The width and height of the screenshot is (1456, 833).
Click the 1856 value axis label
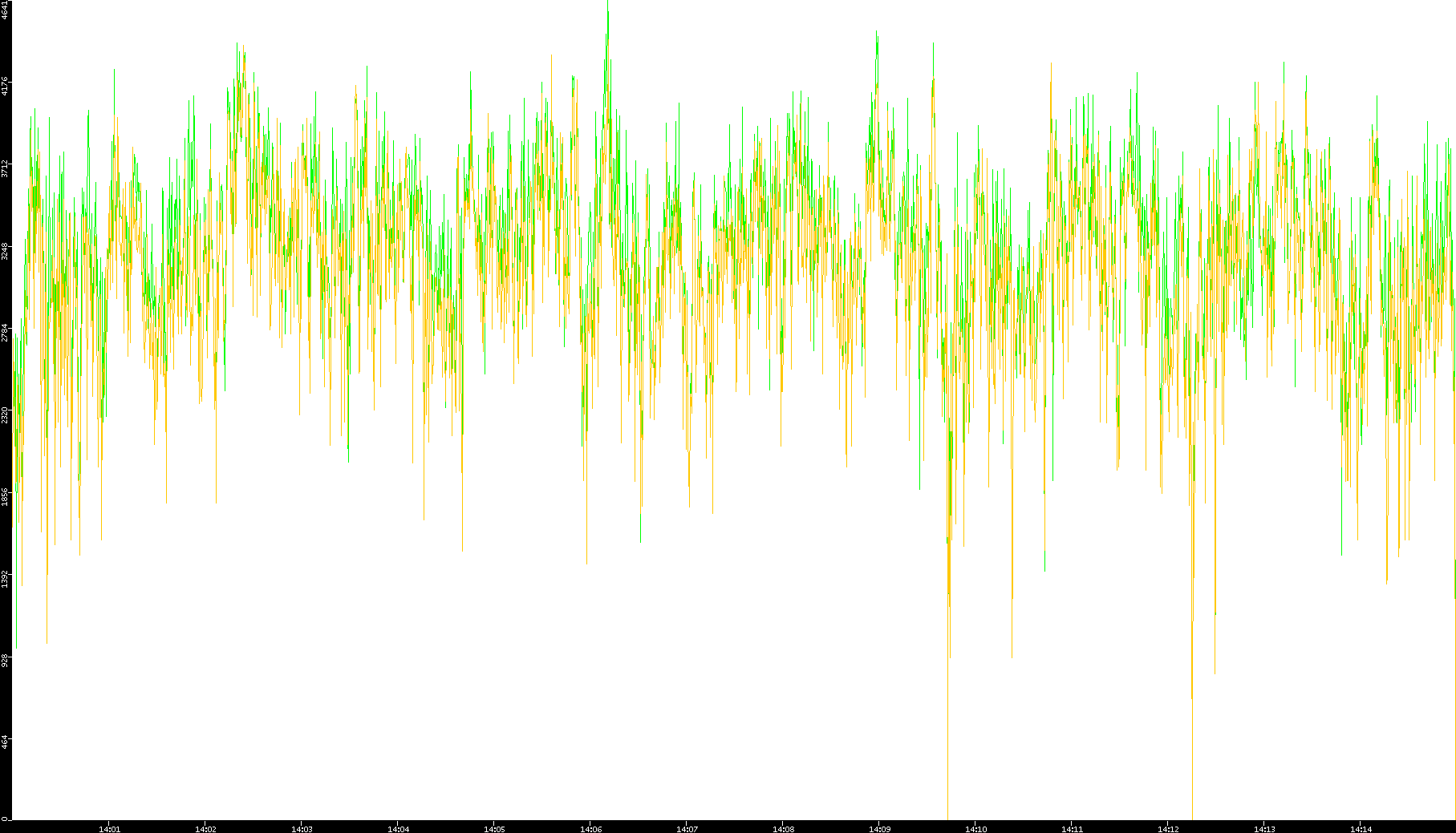pyautogui.click(x=5, y=496)
